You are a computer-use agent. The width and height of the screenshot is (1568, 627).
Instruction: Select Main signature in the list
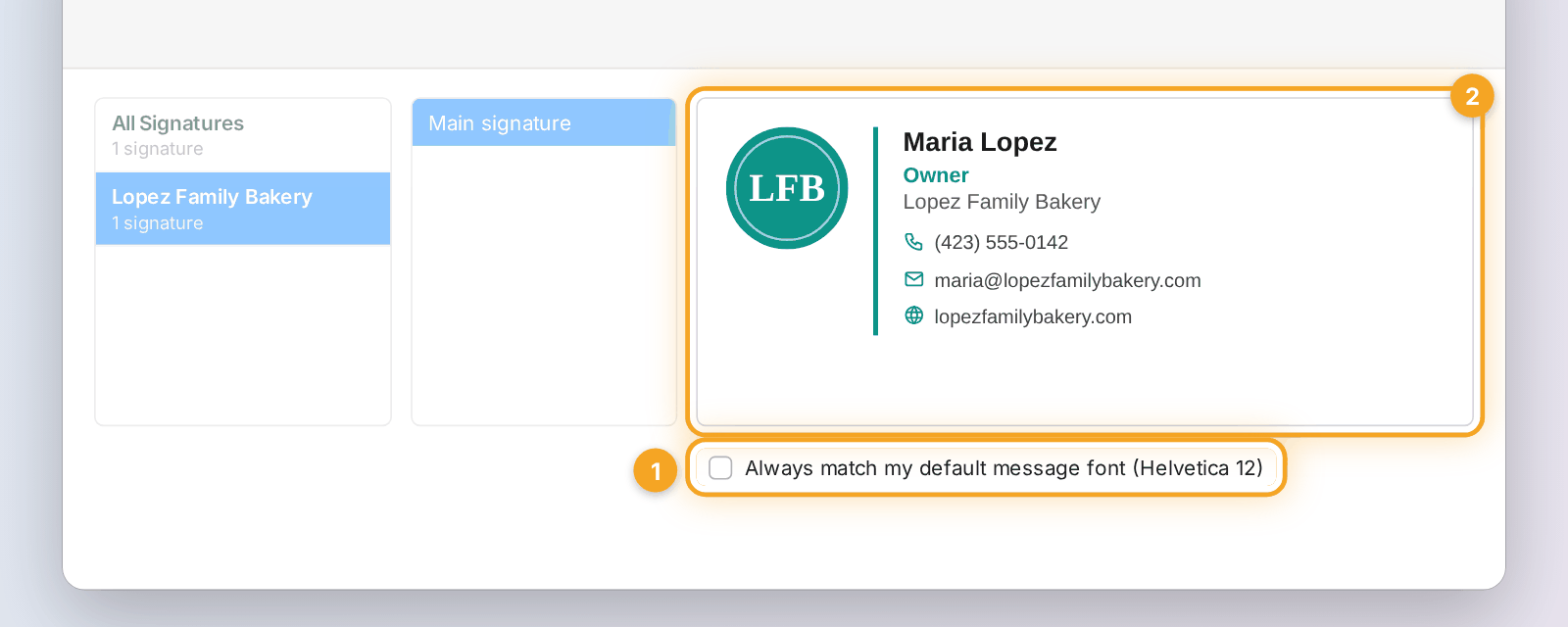(544, 122)
